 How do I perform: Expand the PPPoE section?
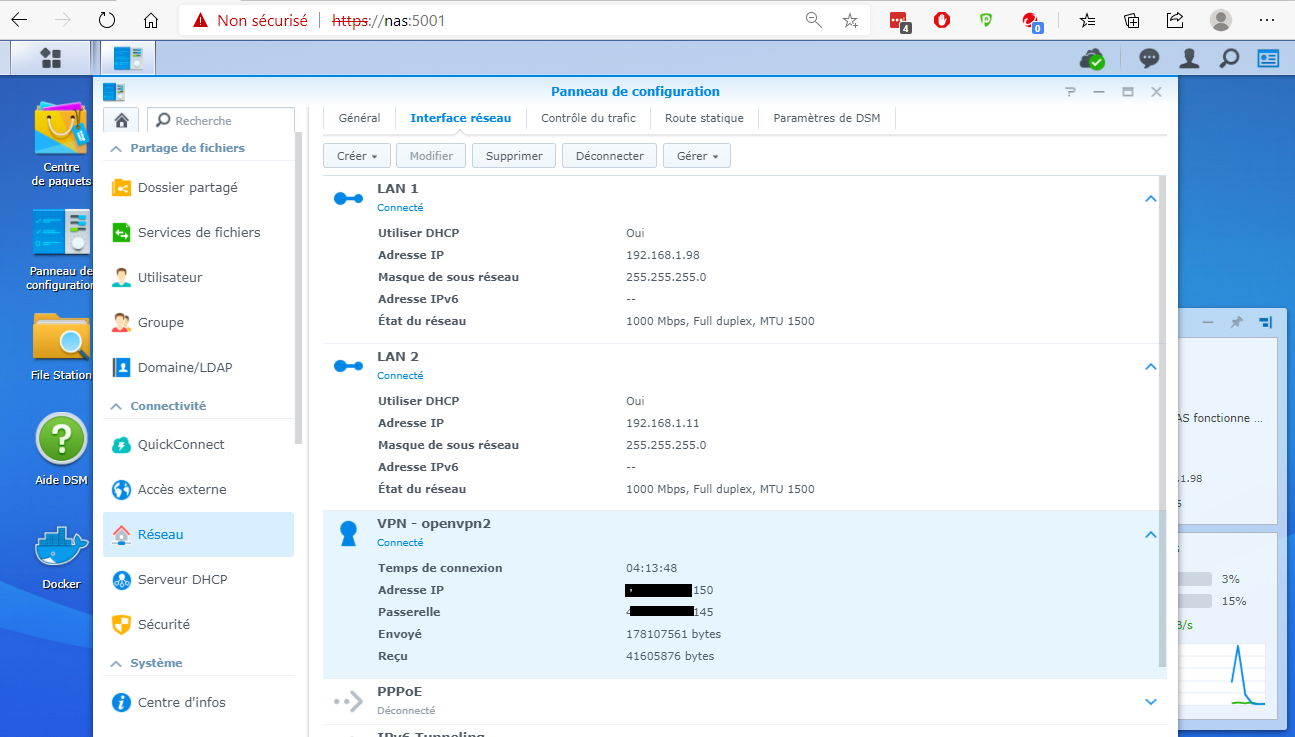pyautogui.click(x=1150, y=701)
